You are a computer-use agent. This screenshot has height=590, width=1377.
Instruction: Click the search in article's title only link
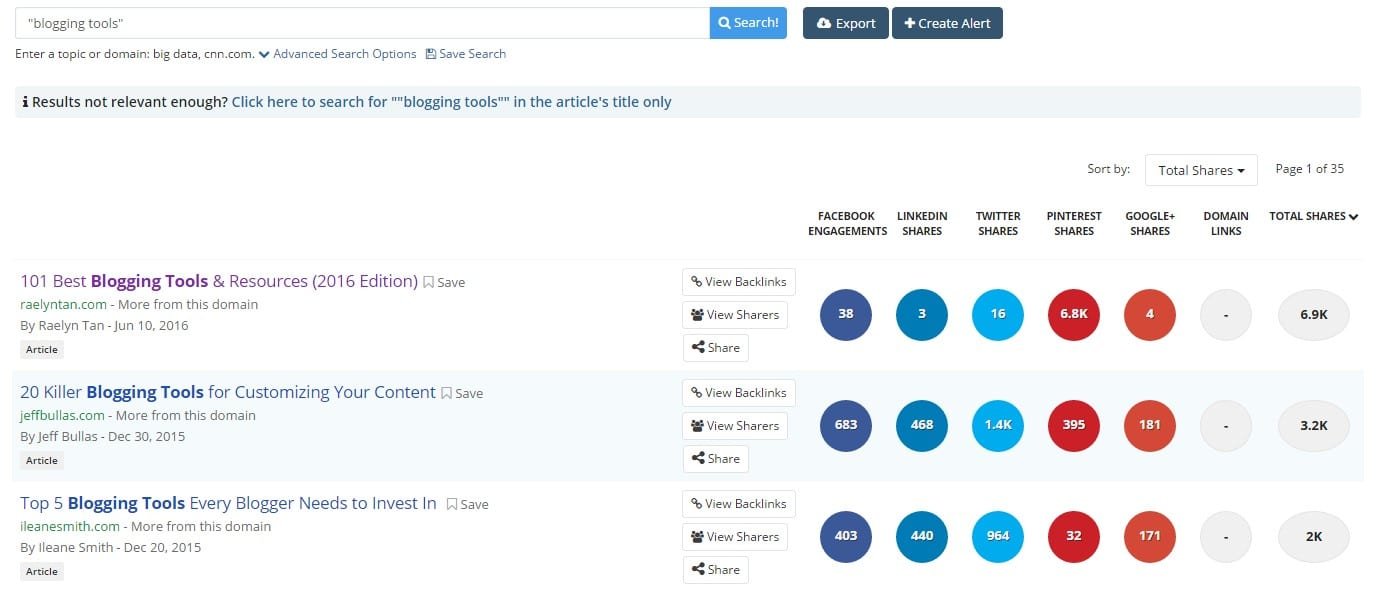point(451,102)
